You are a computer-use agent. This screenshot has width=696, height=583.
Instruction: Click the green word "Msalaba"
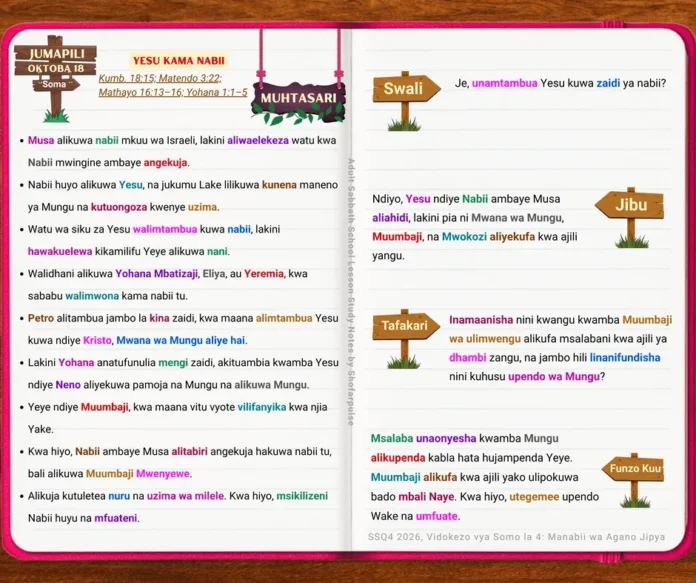click(392, 438)
